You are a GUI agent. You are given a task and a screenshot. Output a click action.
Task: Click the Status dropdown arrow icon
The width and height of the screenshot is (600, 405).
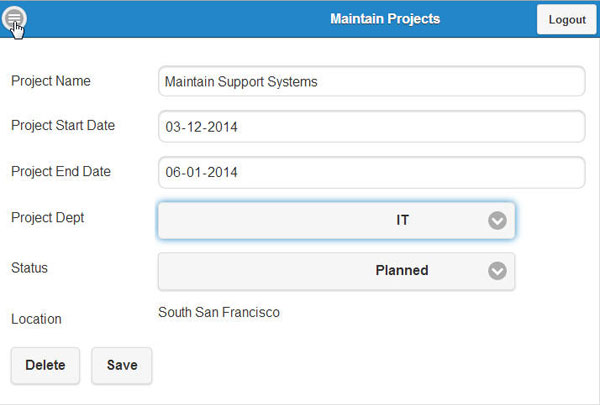point(497,271)
